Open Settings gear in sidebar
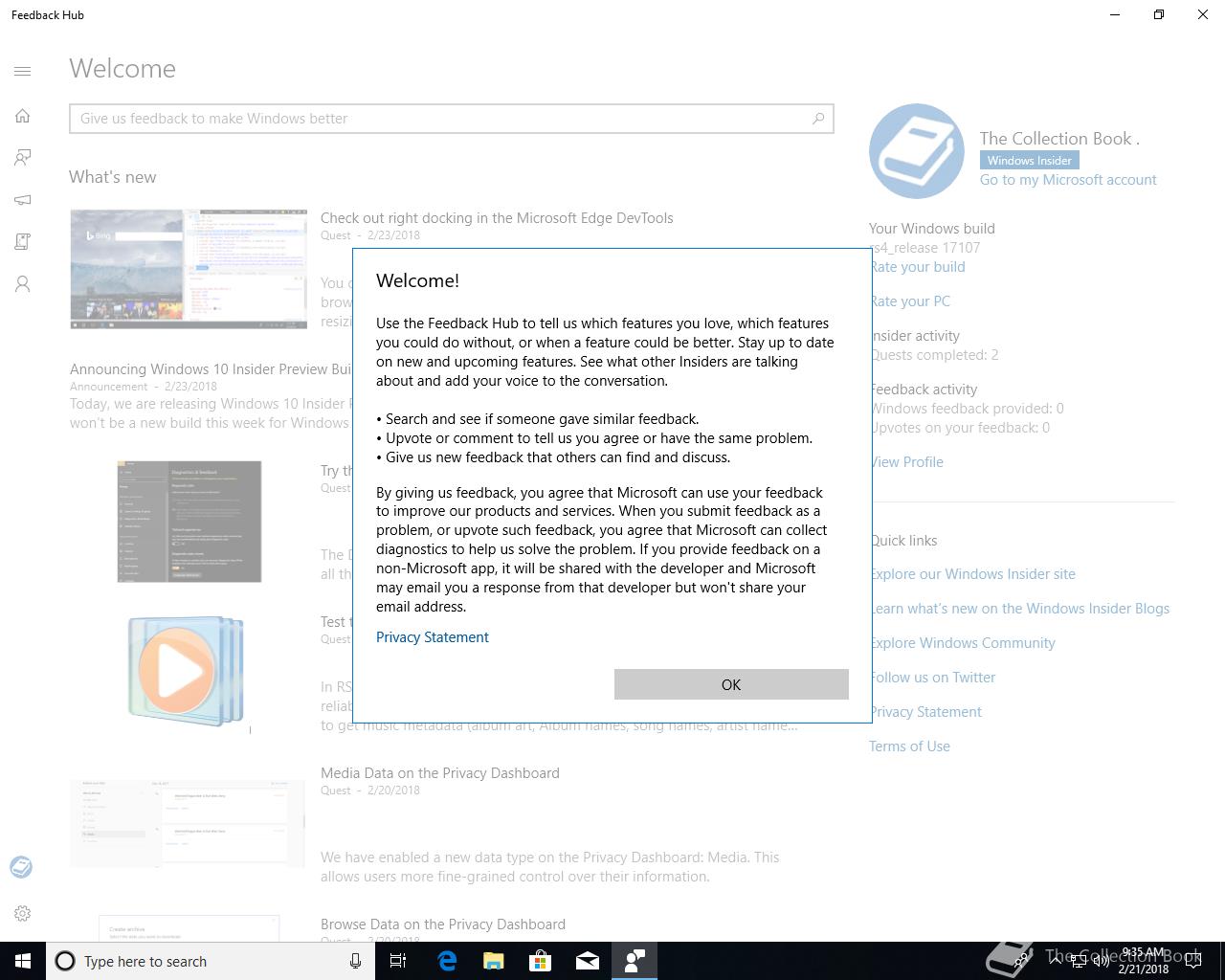Screen dimensions: 1225x980 tap(23, 914)
